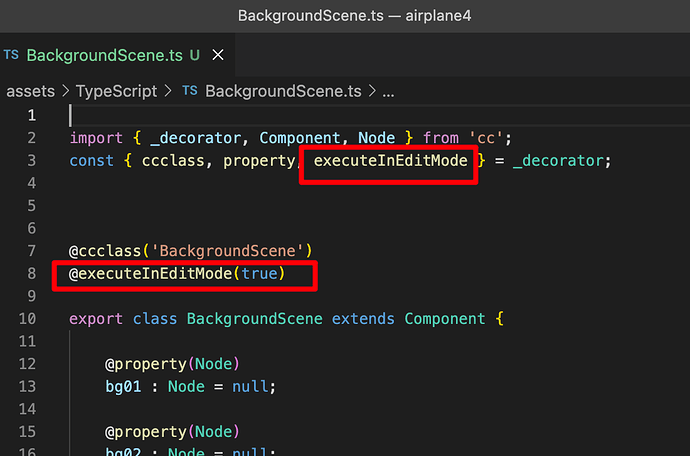Click the TS icon in the breadcrumb bar
The width and height of the screenshot is (690, 456).
190,91
